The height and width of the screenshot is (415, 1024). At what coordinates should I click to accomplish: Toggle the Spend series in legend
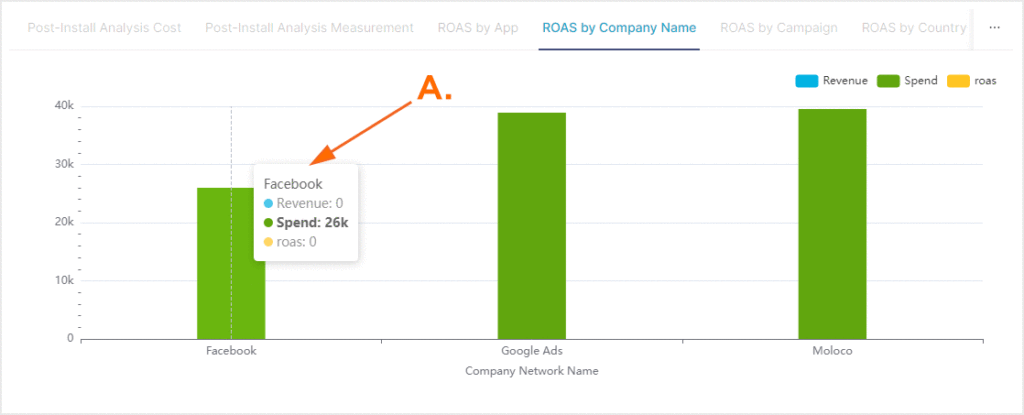click(x=907, y=81)
